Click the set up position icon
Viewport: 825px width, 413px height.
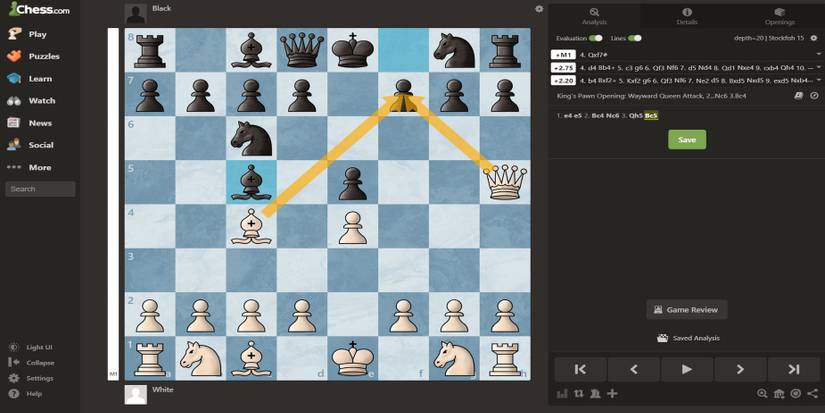tap(595, 394)
